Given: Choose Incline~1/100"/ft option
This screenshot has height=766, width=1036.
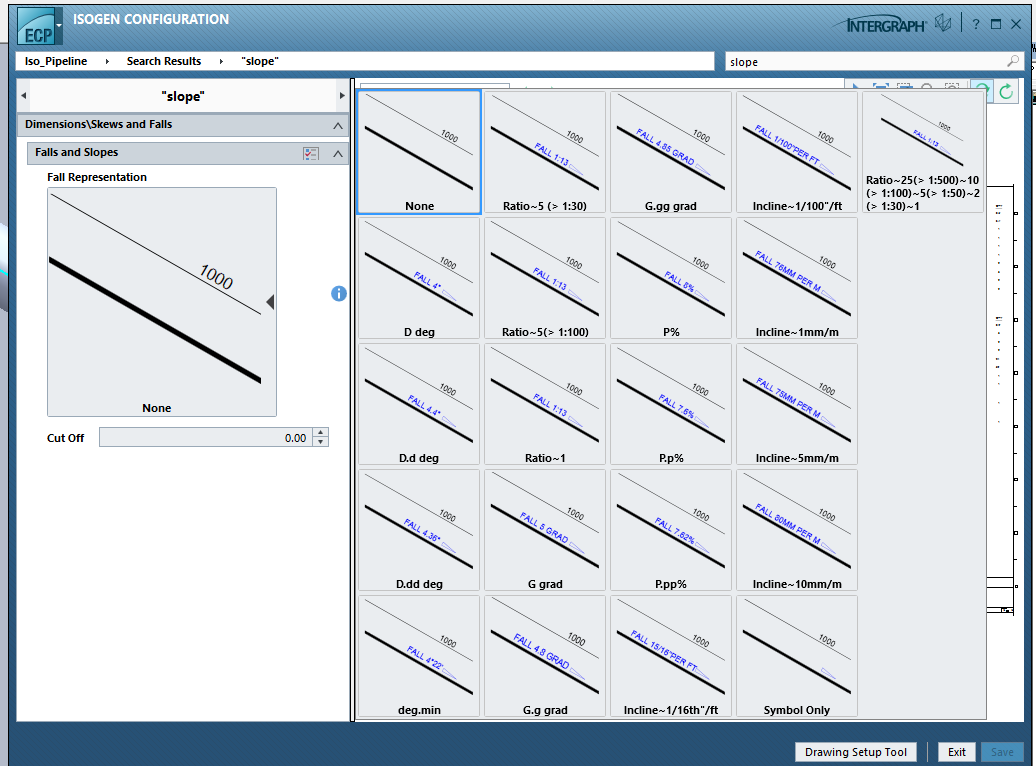Looking at the screenshot, I should click(x=797, y=152).
